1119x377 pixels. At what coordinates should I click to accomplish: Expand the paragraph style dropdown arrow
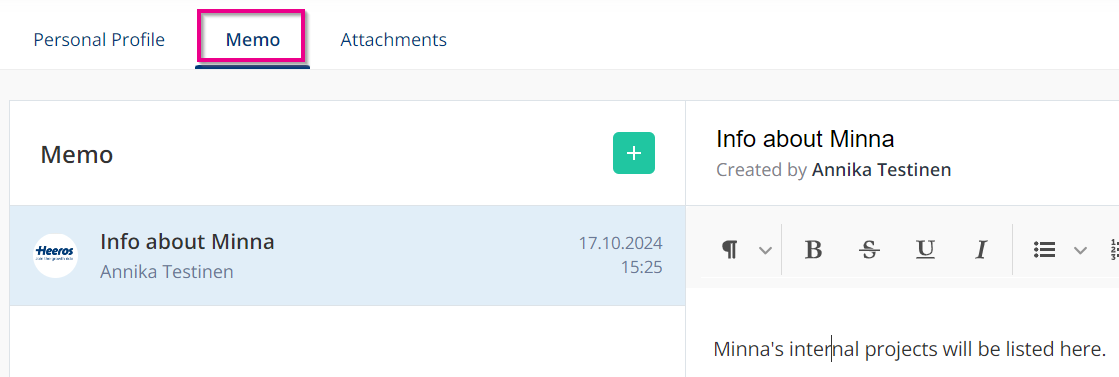pos(765,250)
